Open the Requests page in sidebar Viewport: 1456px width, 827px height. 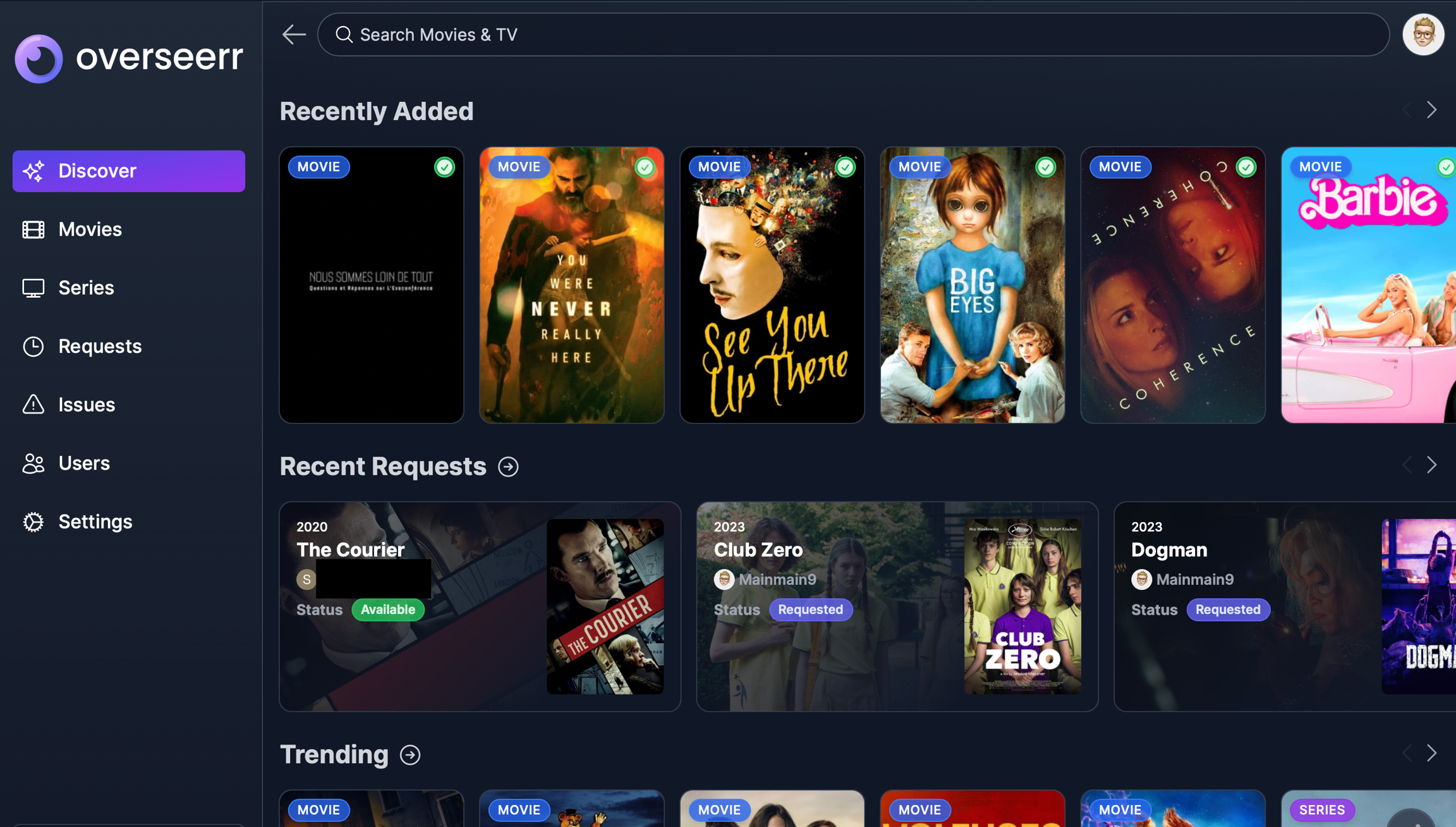(x=100, y=346)
